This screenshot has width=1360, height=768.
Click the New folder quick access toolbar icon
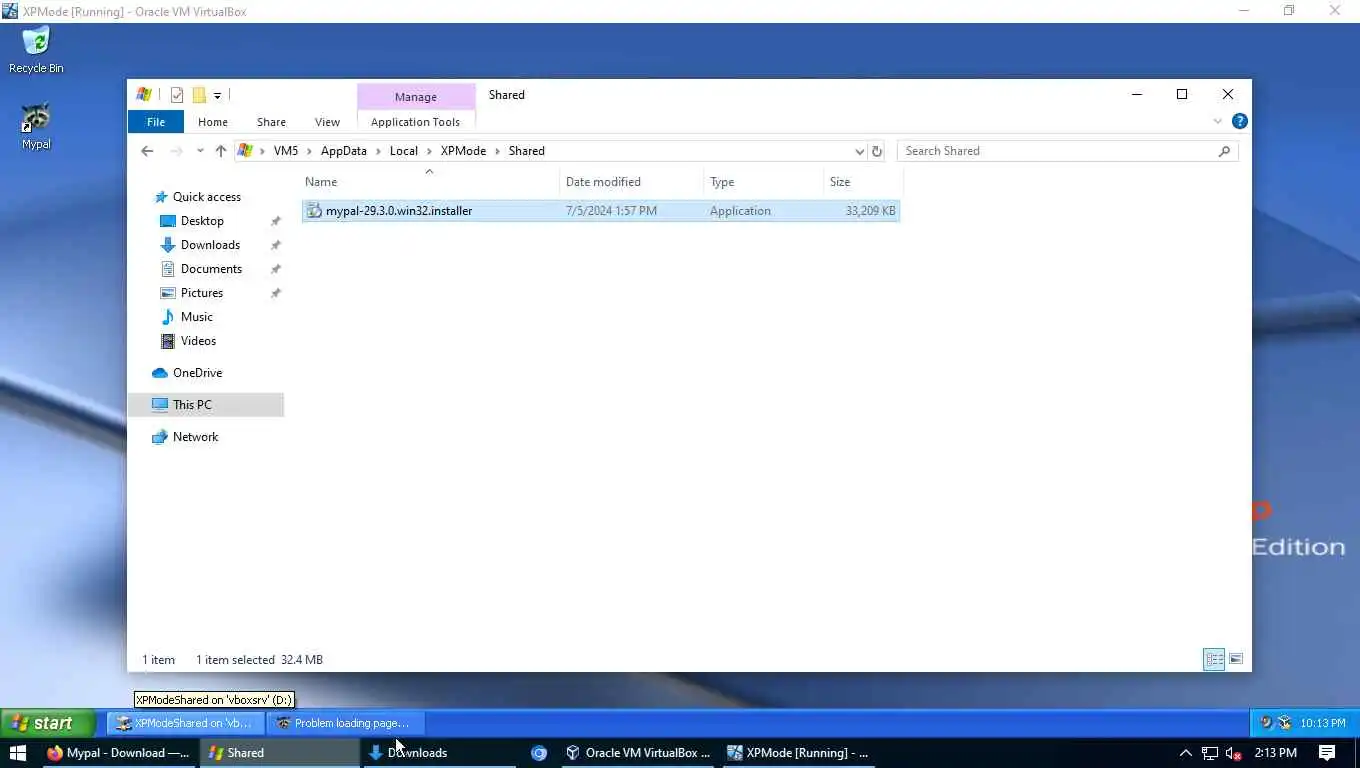click(199, 95)
